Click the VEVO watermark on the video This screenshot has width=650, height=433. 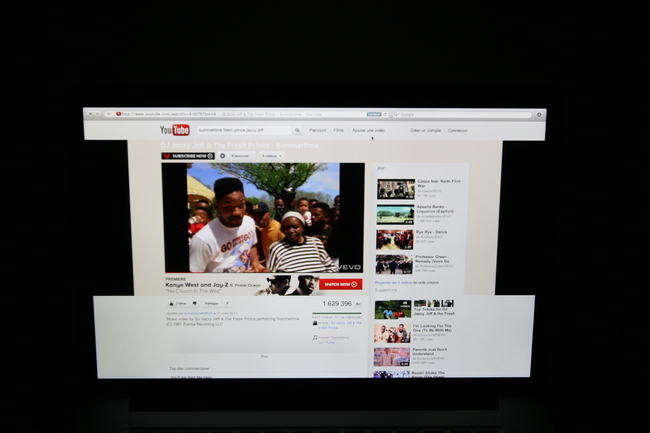pos(349,267)
